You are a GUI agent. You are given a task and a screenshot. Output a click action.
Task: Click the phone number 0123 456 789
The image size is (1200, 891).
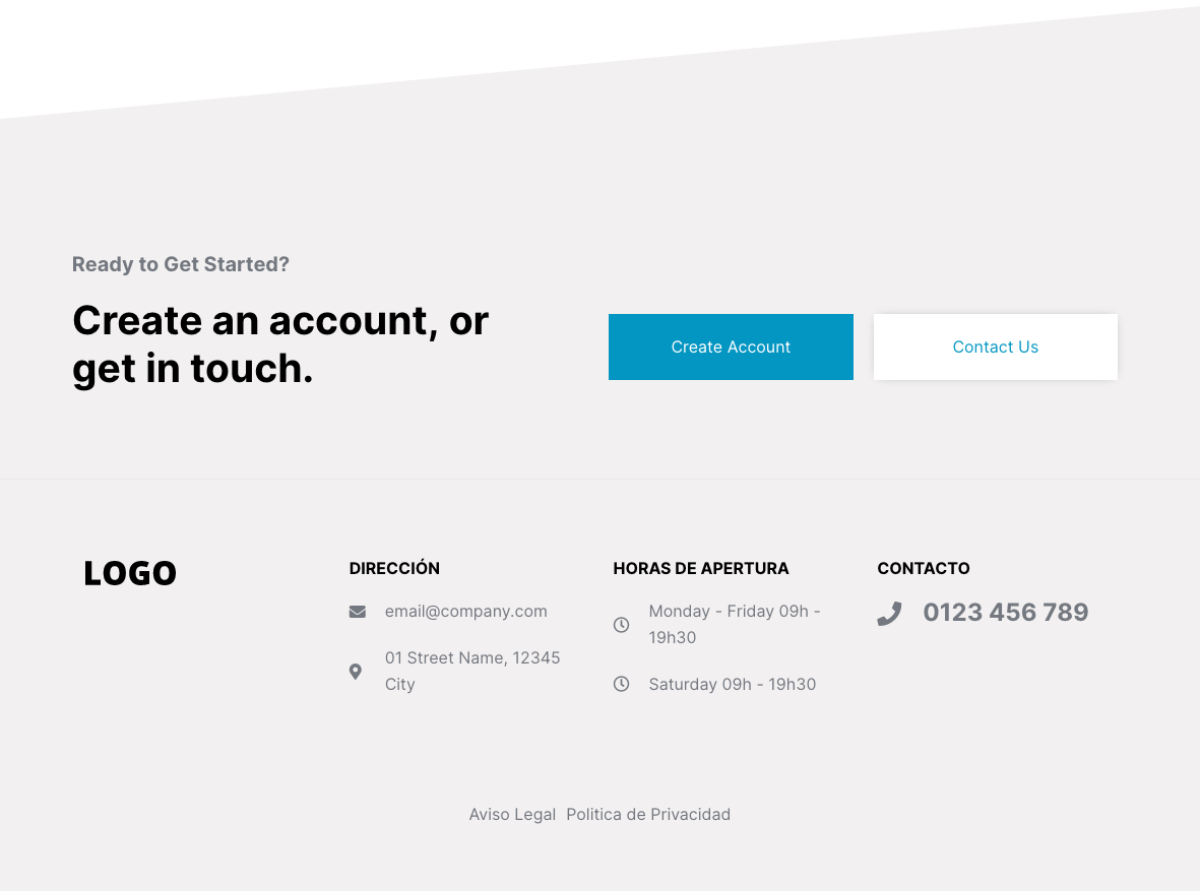point(1006,612)
